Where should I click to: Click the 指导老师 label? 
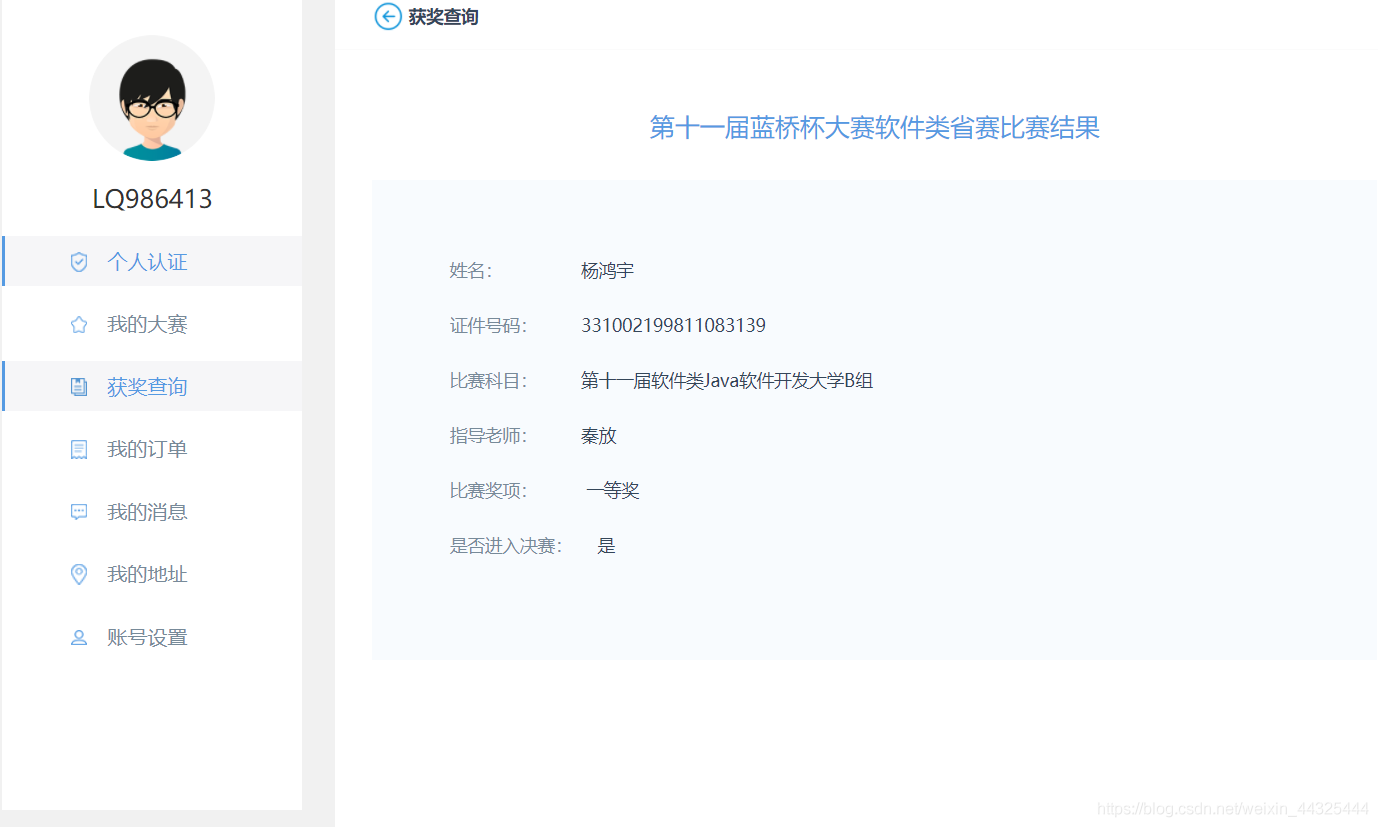tap(488, 436)
